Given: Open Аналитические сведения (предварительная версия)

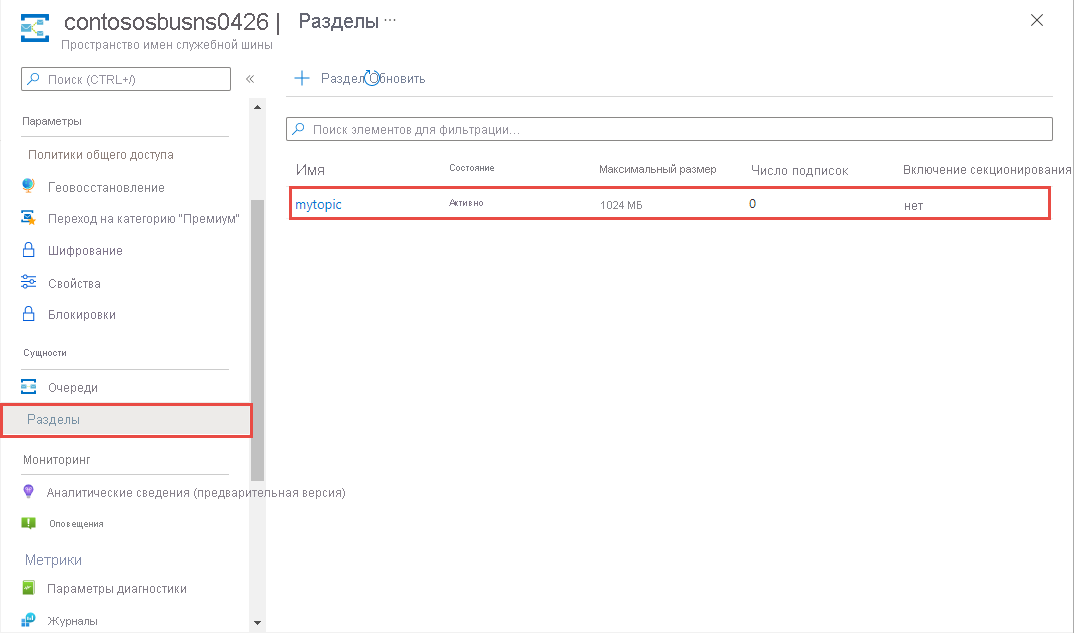Looking at the screenshot, I should click(x=196, y=493).
